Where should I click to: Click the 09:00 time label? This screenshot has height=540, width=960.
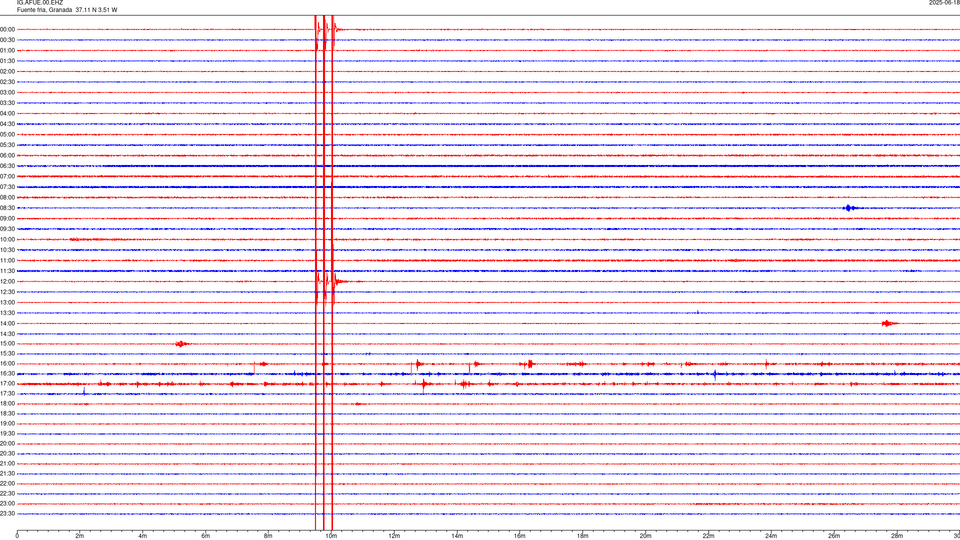8,219
